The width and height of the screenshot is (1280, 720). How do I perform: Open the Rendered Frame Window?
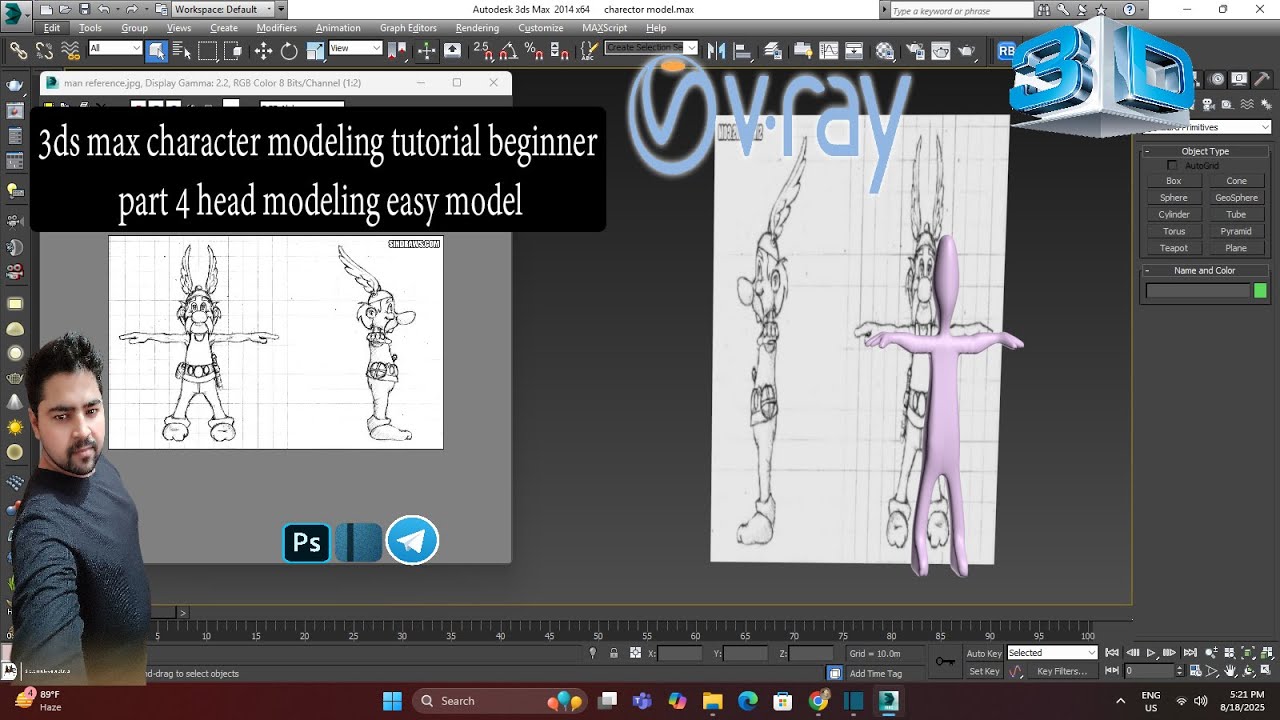(x=941, y=50)
